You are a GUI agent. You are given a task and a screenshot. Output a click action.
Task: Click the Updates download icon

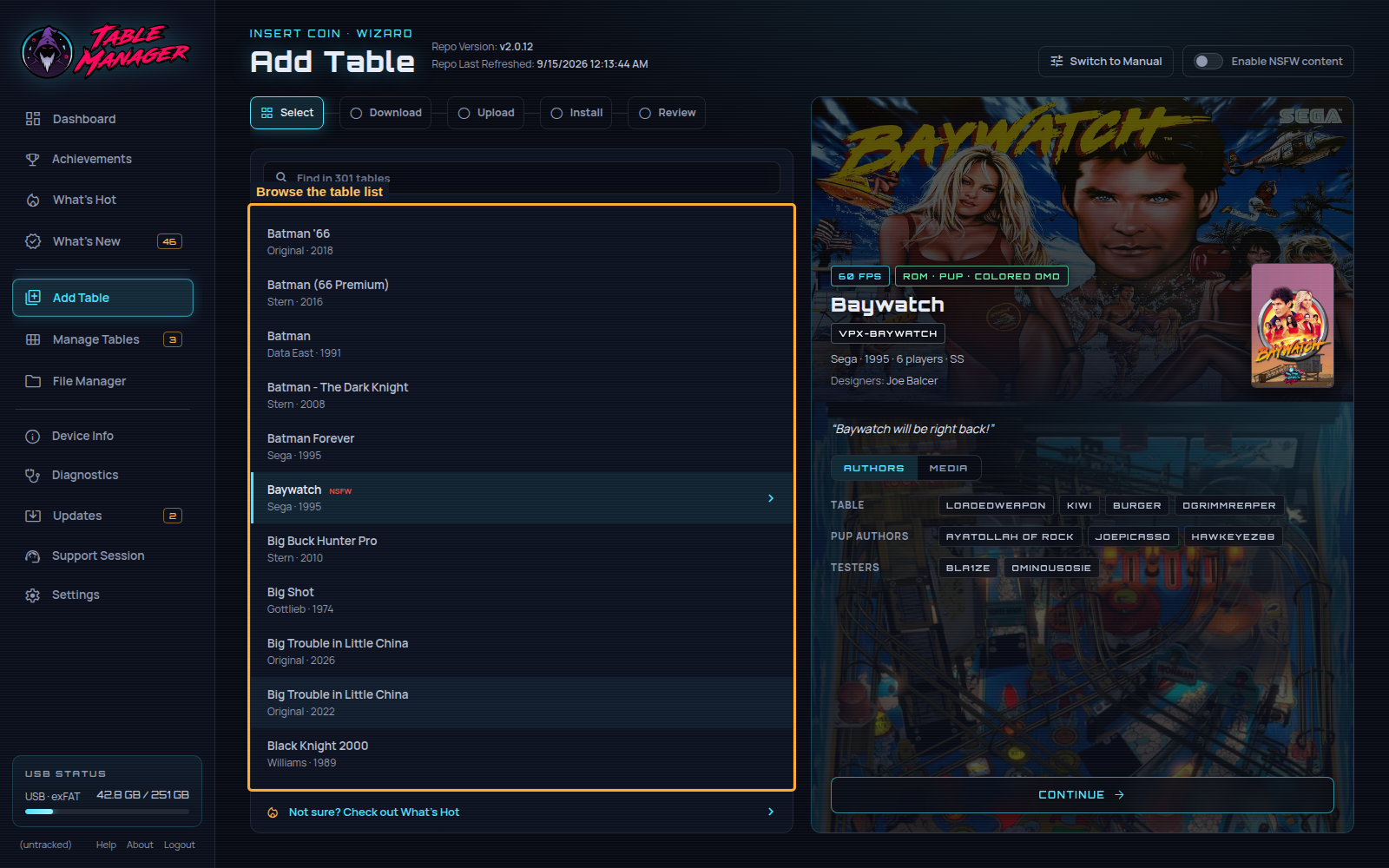pos(33,516)
